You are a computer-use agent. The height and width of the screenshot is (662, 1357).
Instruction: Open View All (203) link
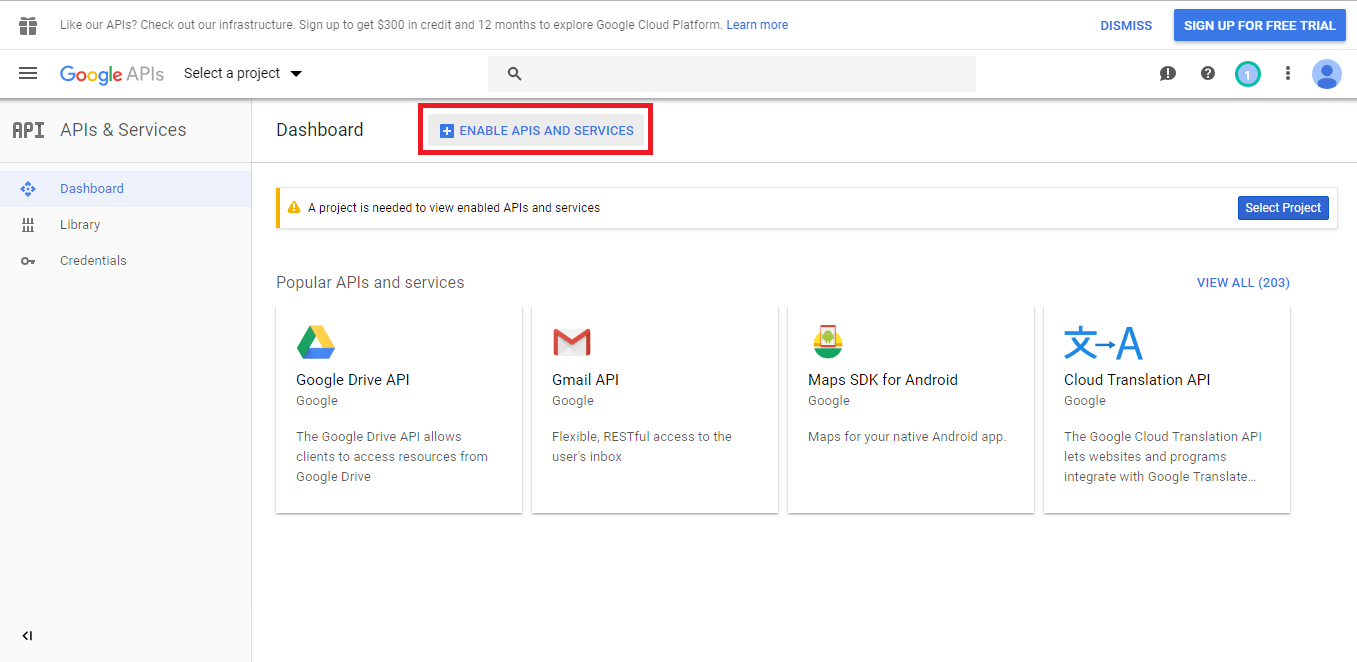1243,283
